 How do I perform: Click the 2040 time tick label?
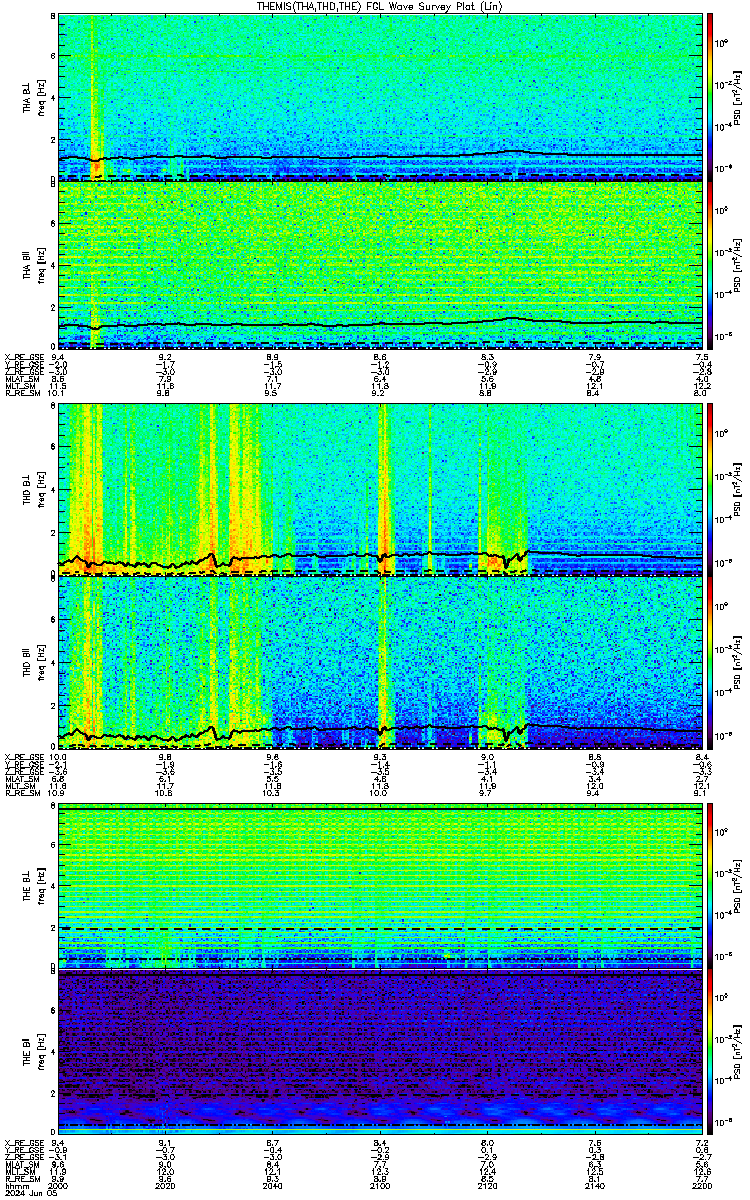(x=273, y=1185)
